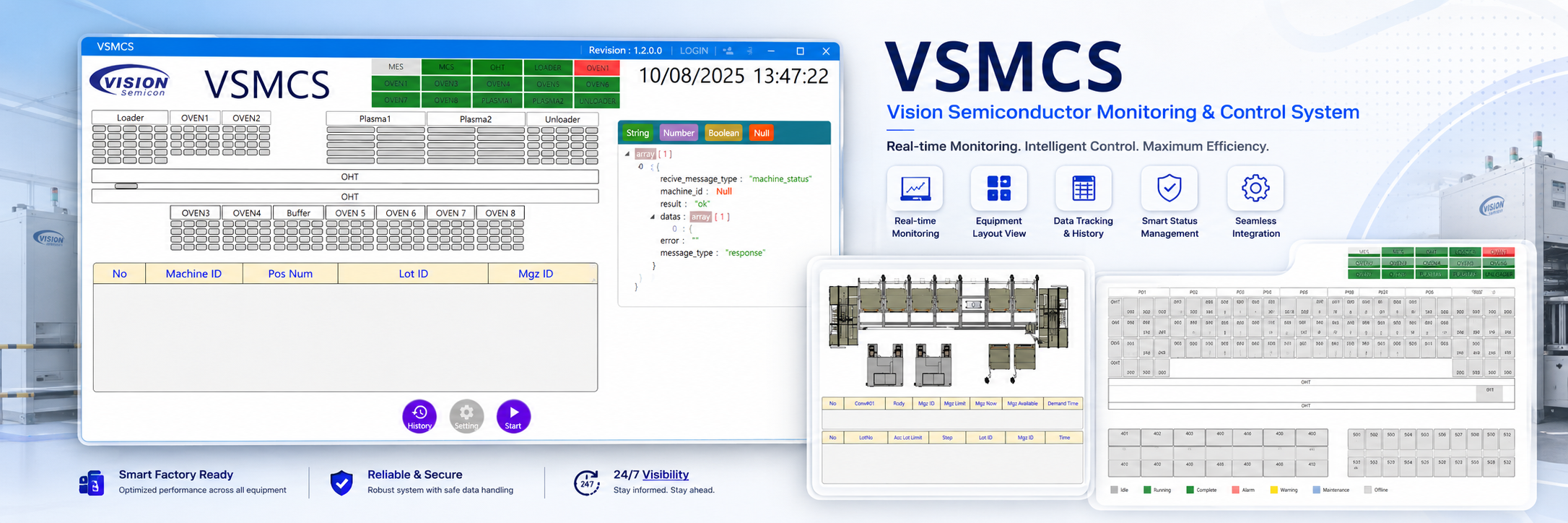Click the green LOADER status indicator in main window
The height and width of the screenshot is (523, 1568).
[548, 67]
